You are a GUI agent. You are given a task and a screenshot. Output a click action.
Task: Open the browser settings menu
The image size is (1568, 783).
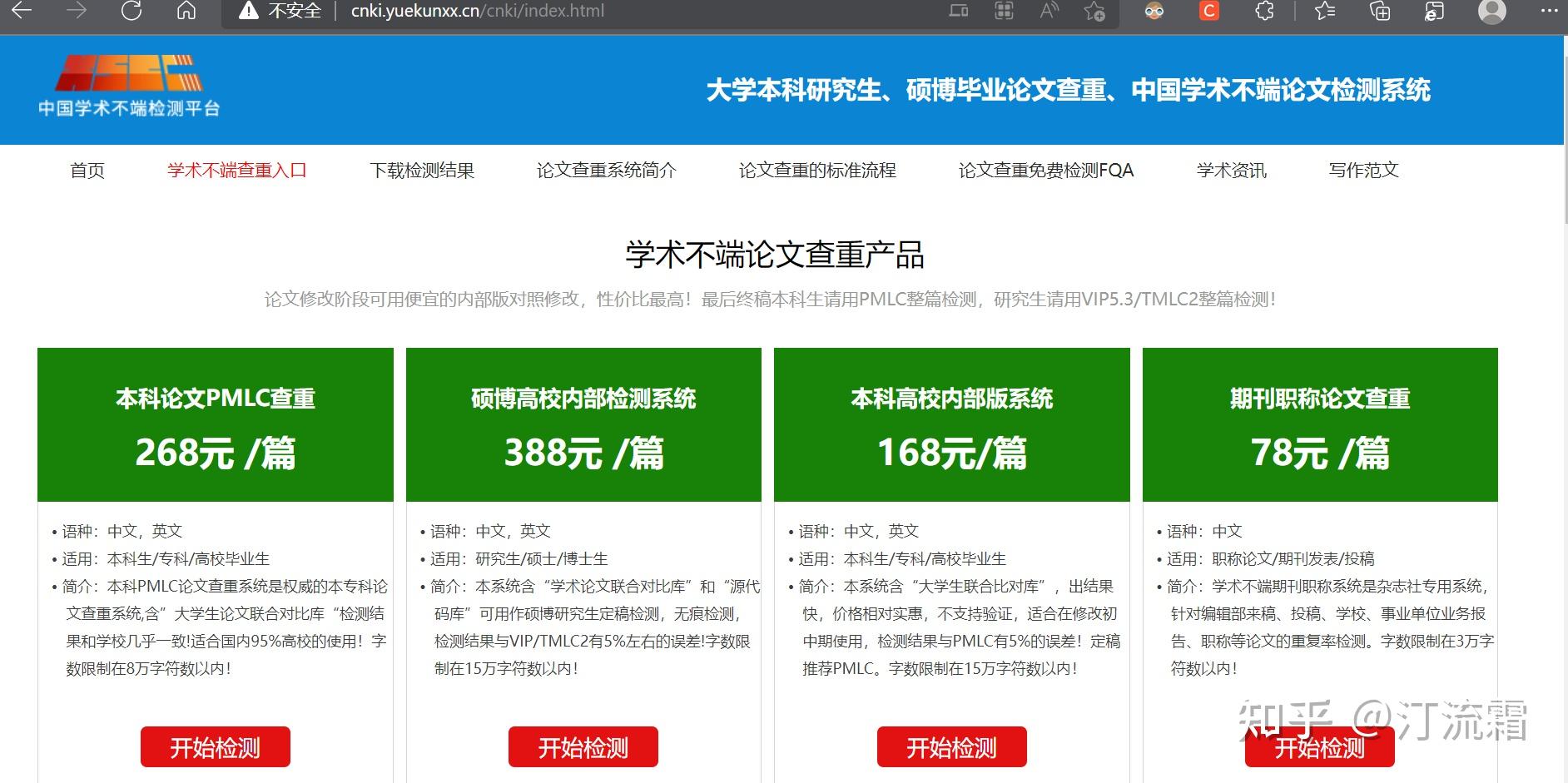point(1545,12)
